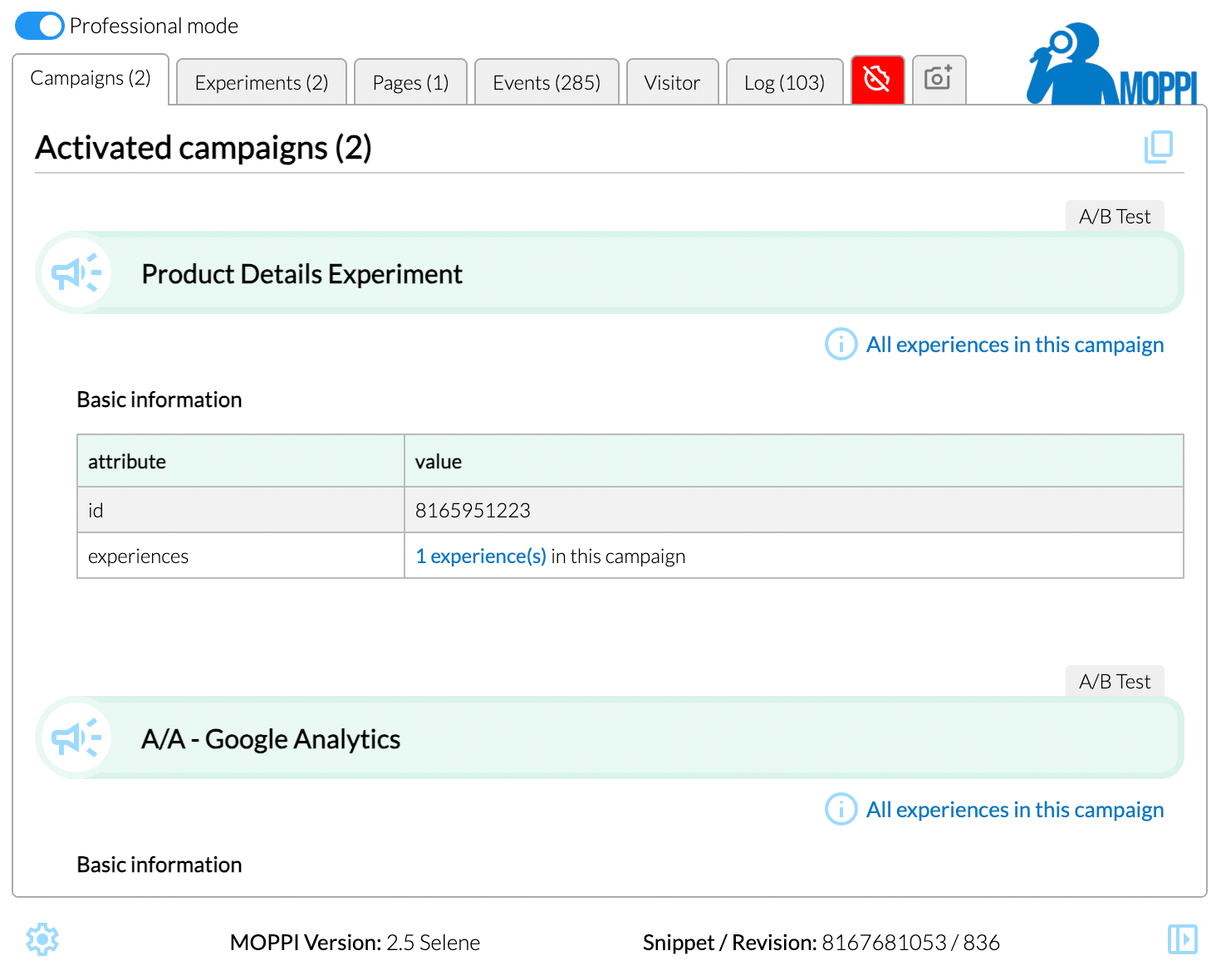Click the megaphone icon for A/A - Google Analytics
This screenshot has height=980, width=1221.
(x=76, y=738)
